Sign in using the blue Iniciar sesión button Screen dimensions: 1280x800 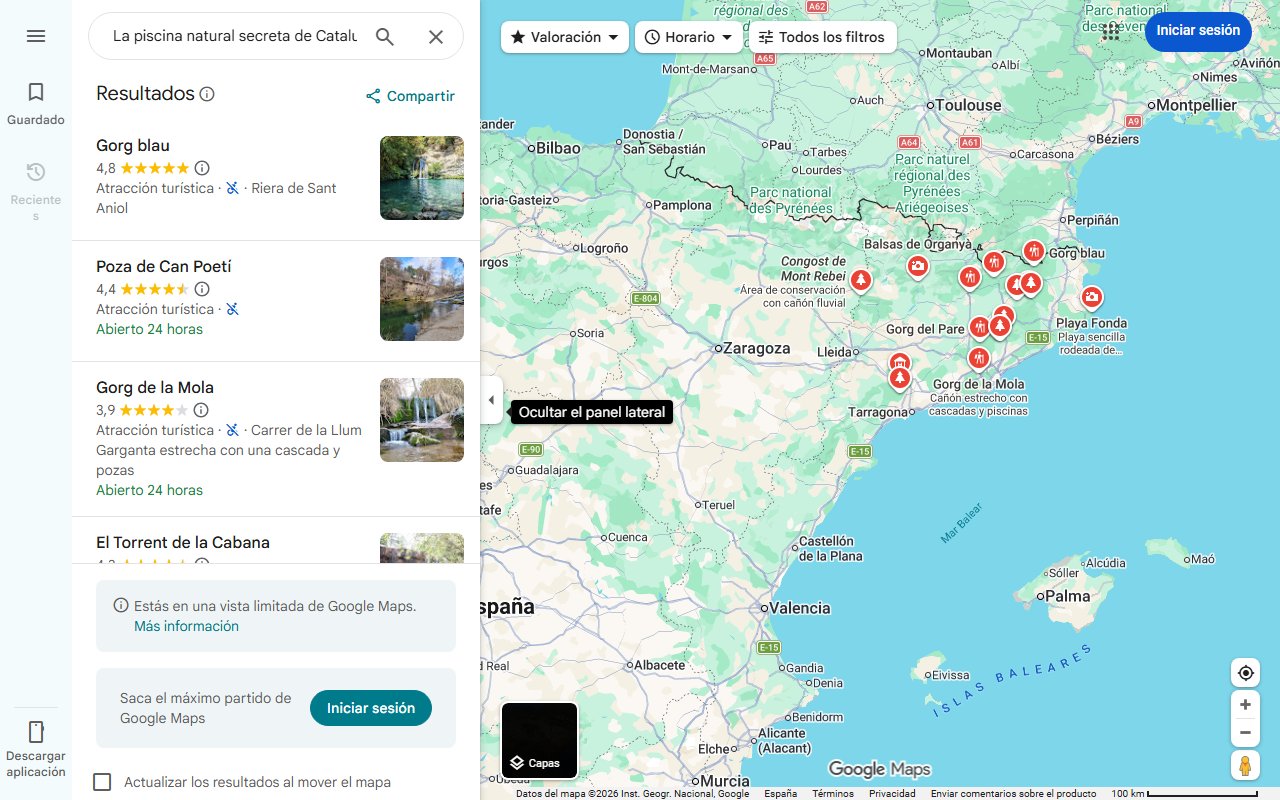point(1198,31)
